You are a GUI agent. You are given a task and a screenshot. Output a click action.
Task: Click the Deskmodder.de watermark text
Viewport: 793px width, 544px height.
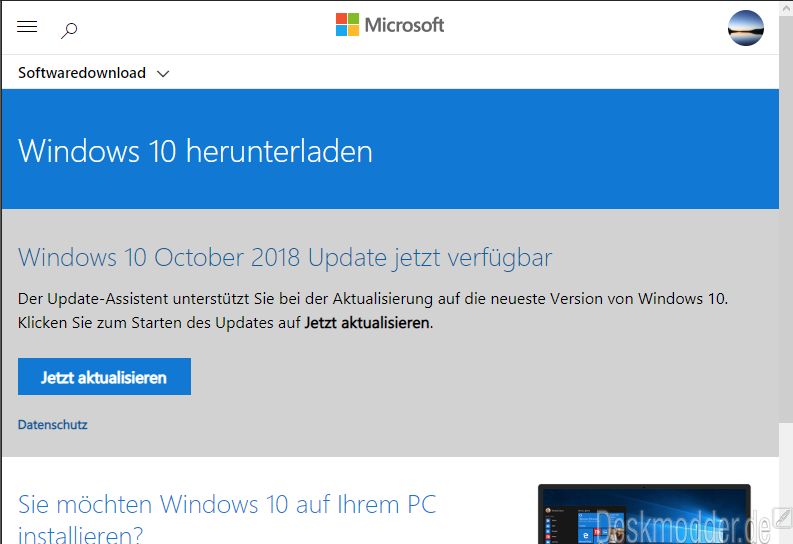point(683,527)
